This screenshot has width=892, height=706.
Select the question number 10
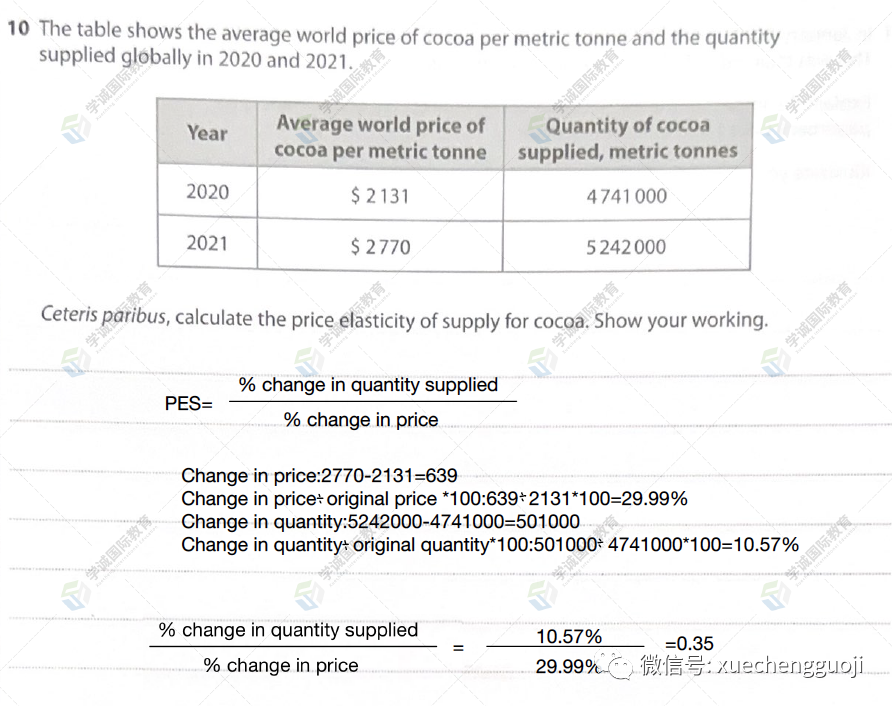tap(18, 28)
